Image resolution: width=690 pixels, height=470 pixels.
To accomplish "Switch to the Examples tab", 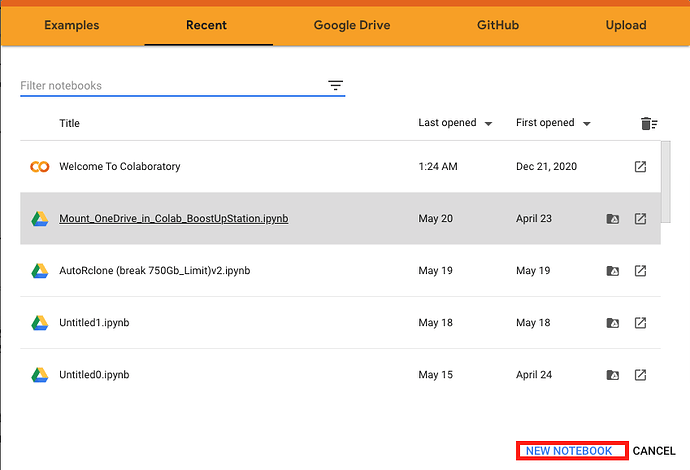I will pyautogui.click(x=72, y=25).
